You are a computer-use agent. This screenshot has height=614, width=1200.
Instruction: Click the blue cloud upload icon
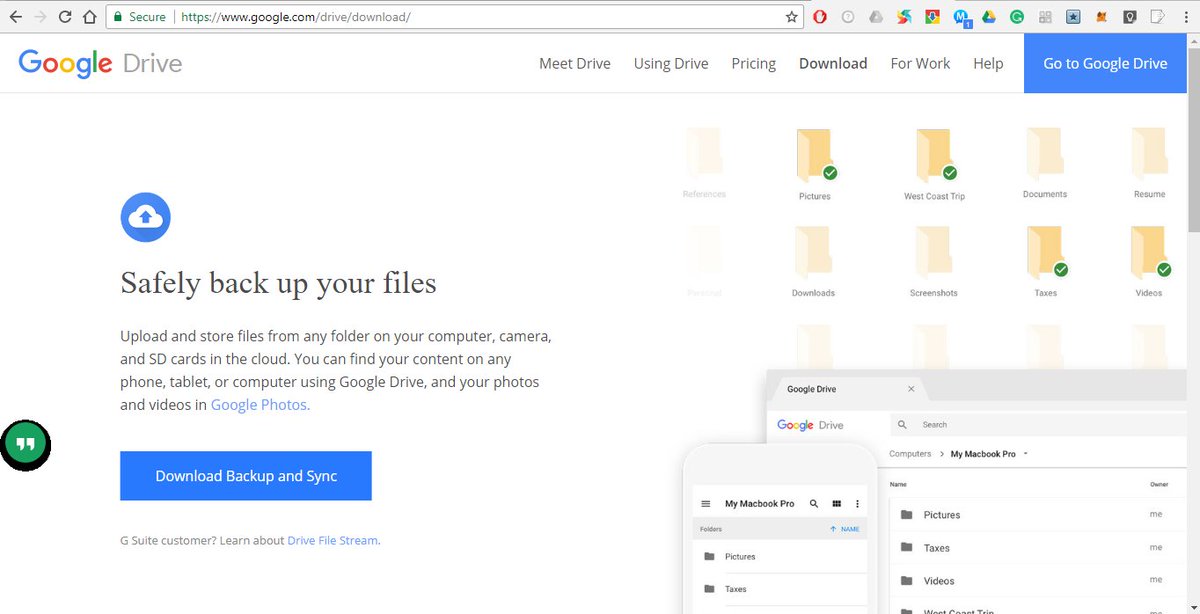point(146,217)
